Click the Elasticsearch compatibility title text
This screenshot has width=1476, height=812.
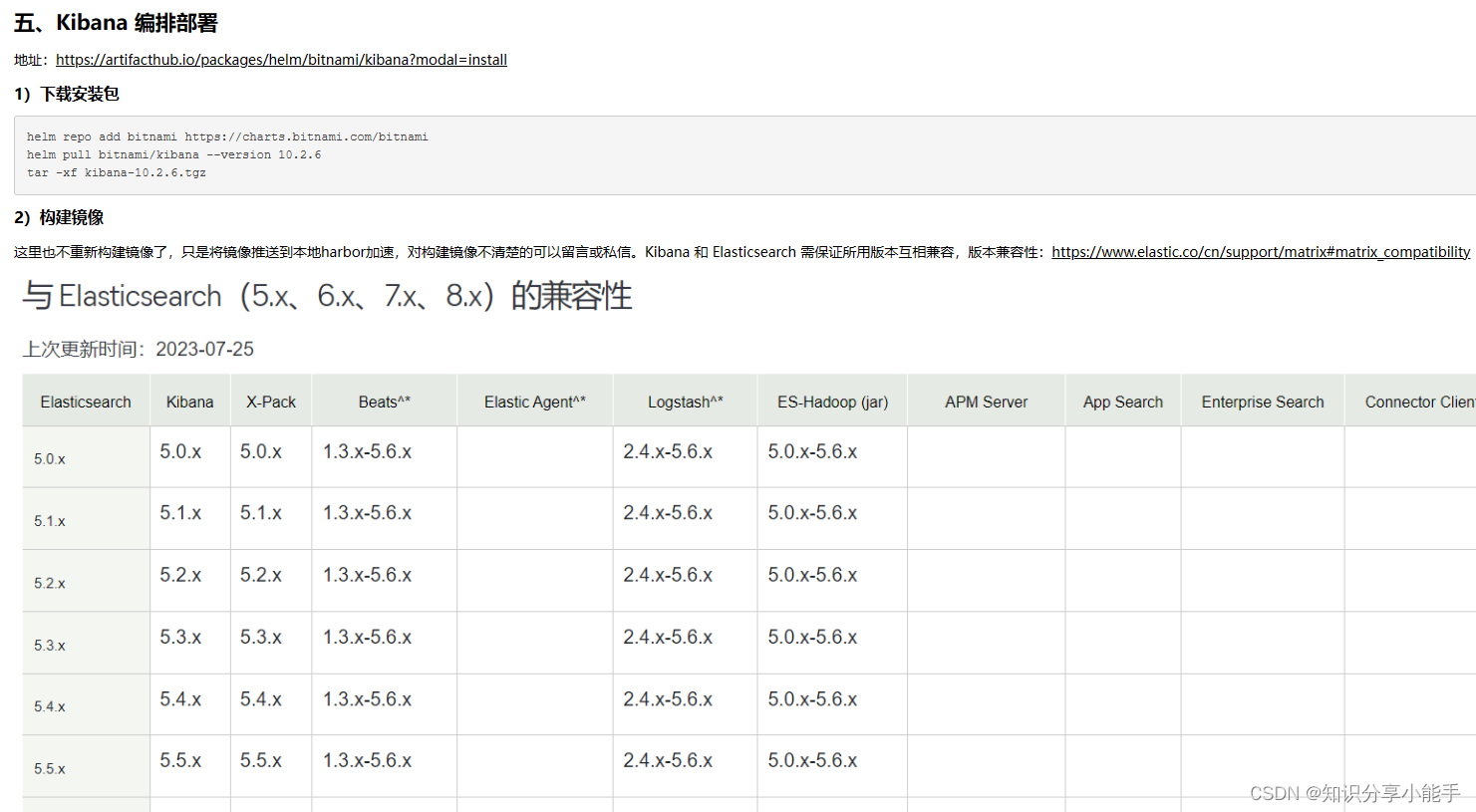click(327, 296)
